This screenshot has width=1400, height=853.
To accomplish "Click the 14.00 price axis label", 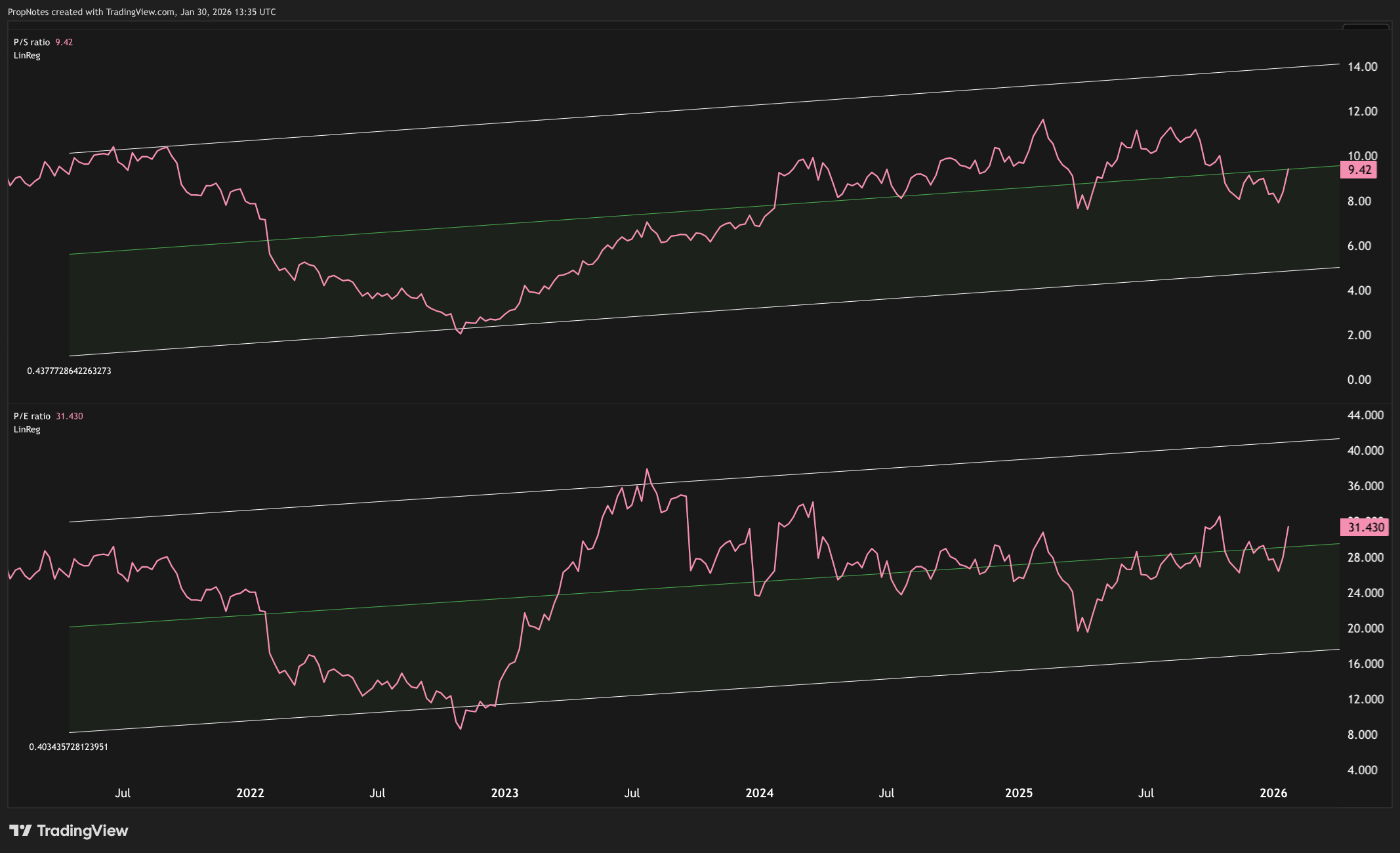I will click(1363, 67).
